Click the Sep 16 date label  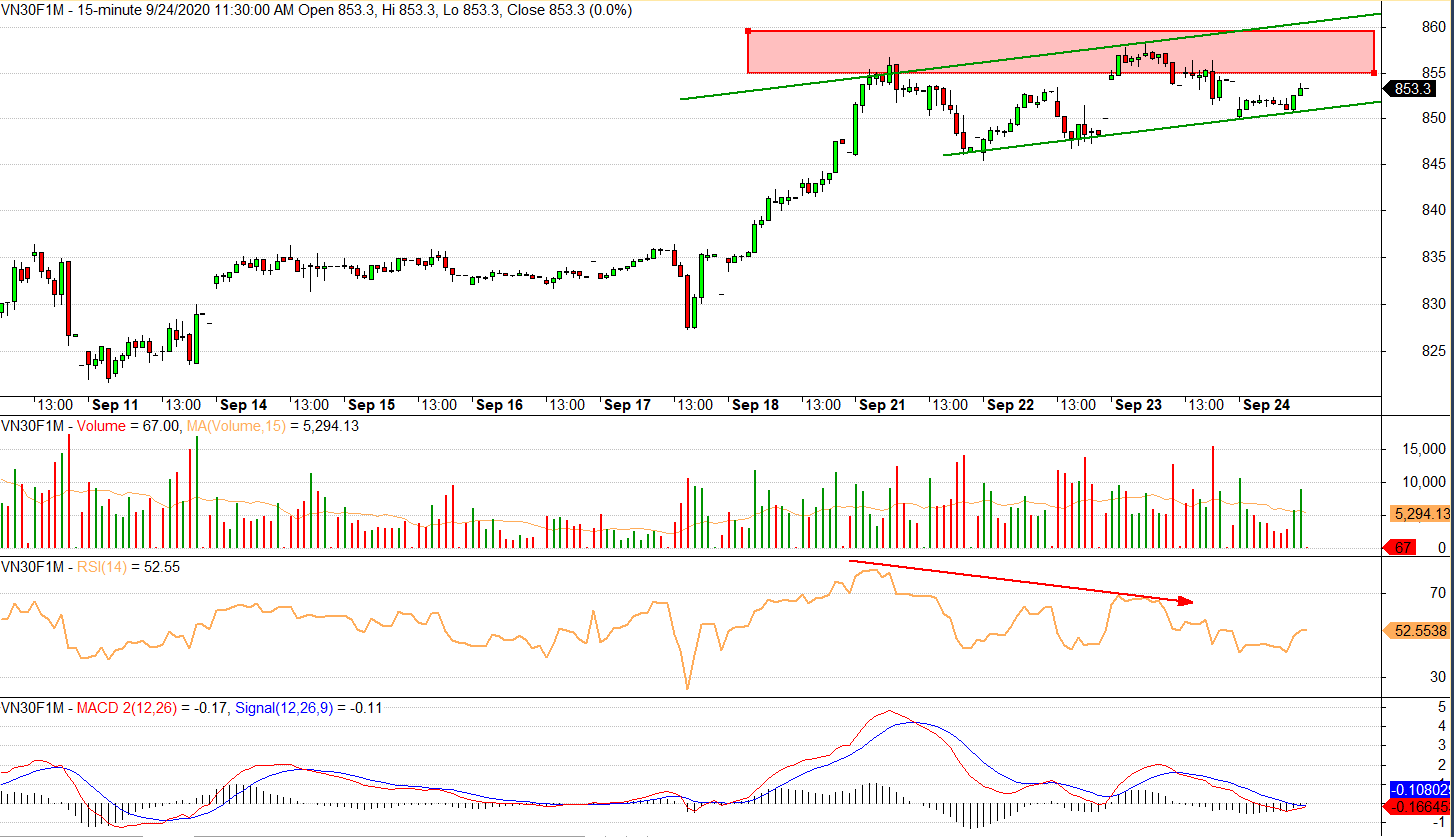[499, 405]
